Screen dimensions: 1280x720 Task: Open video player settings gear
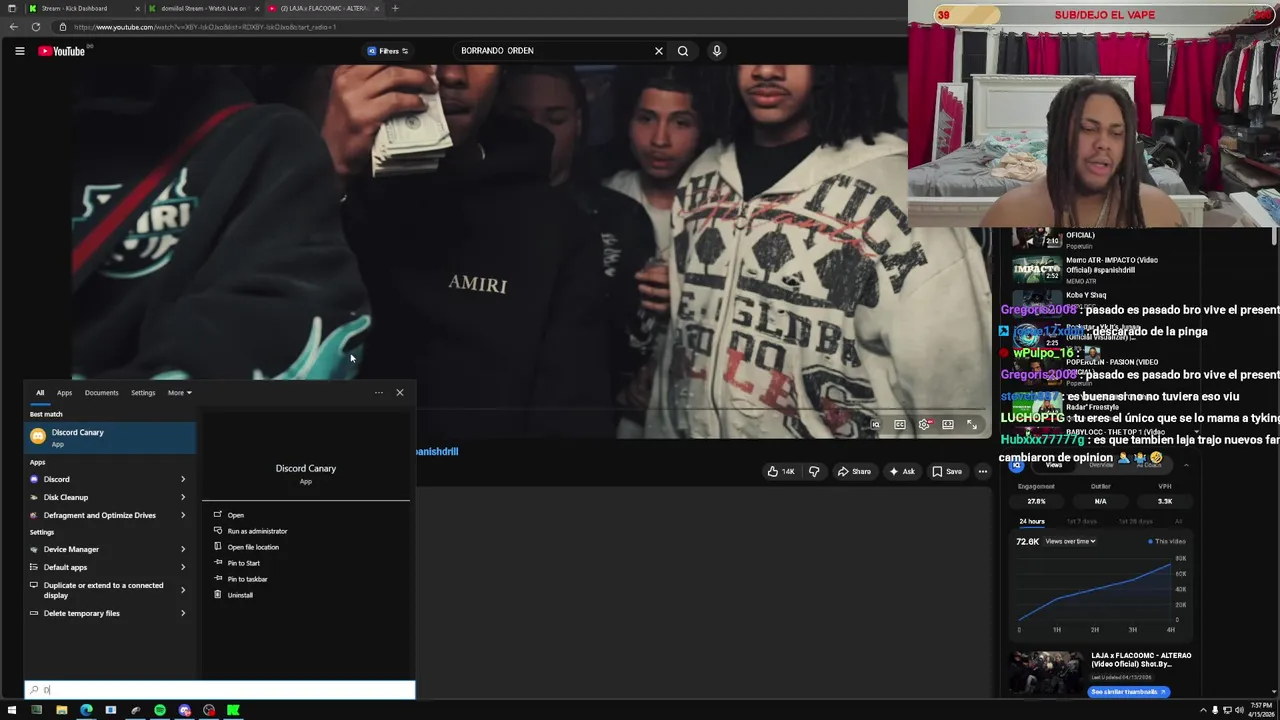(x=924, y=425)
